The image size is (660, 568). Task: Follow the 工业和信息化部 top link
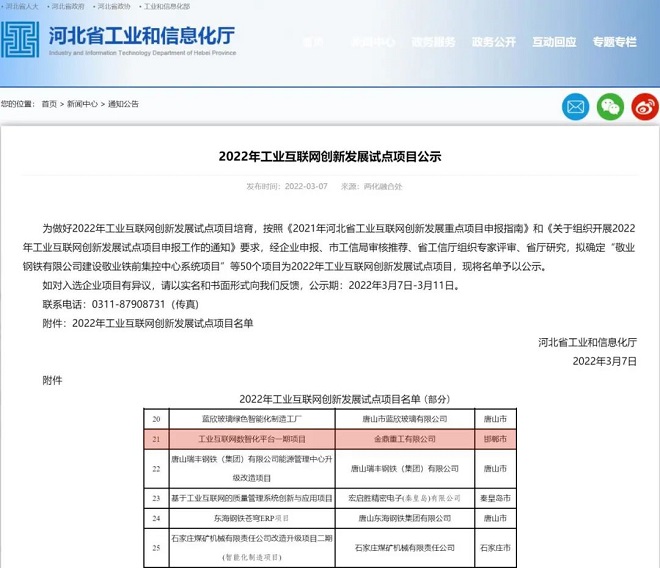(166, 6)
